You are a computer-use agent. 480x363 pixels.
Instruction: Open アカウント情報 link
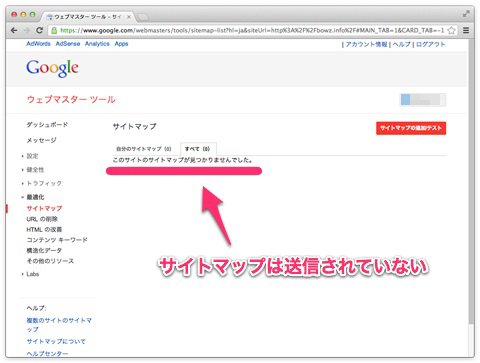[x=366, y=44]
